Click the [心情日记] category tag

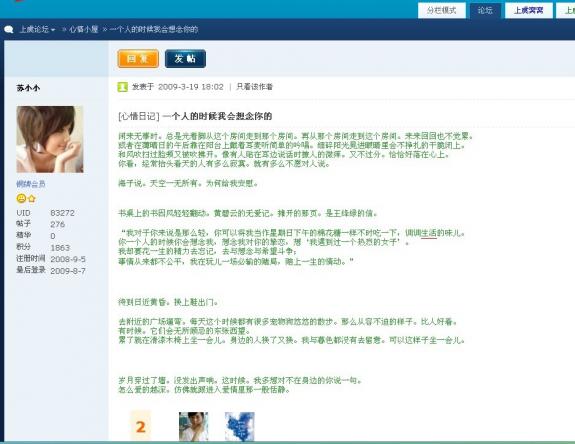click(x=139, y=117)
